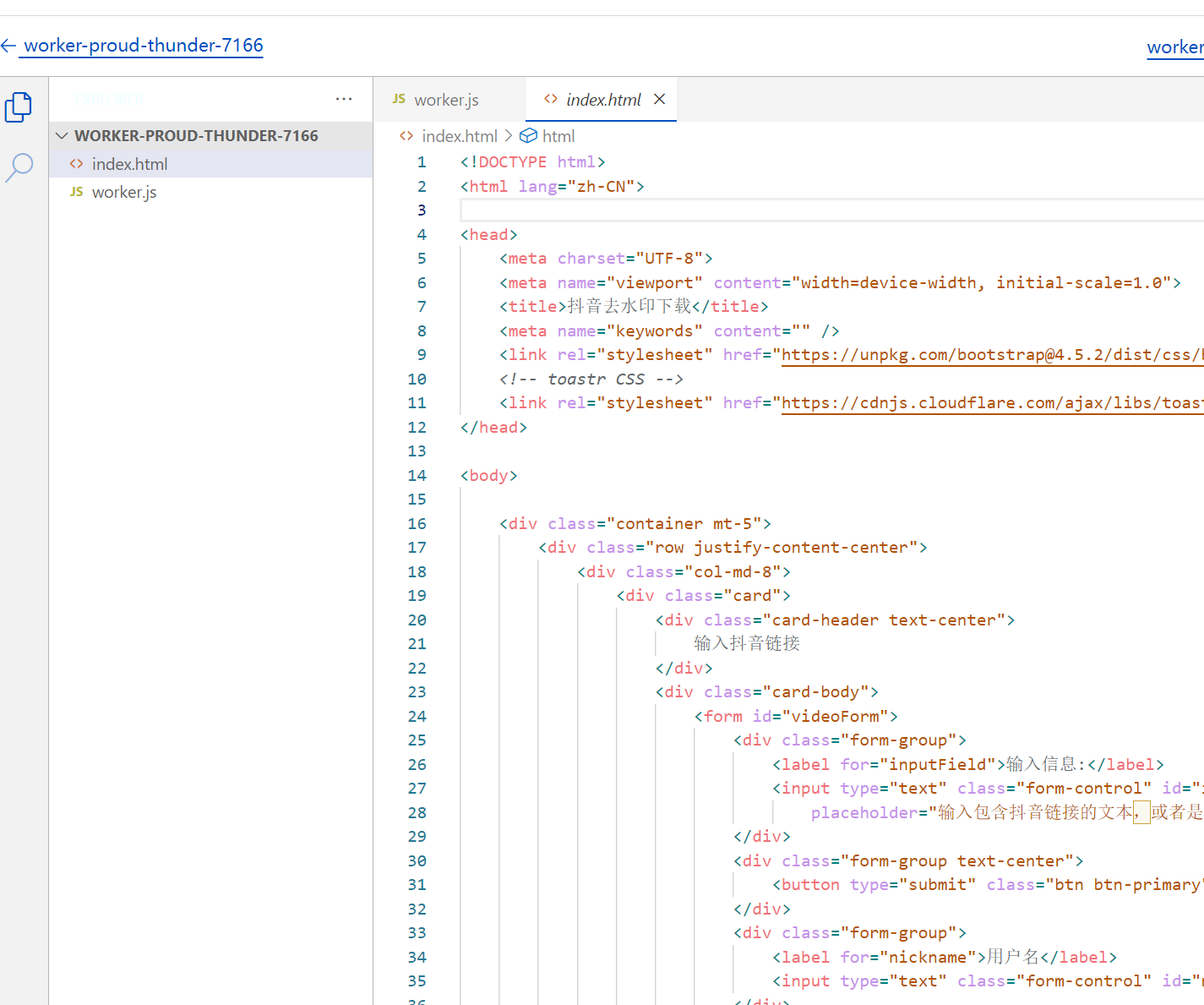Click the html breadcrumb symbol item
This screenshot has height=1005, width=1204.
click(558, 136)
